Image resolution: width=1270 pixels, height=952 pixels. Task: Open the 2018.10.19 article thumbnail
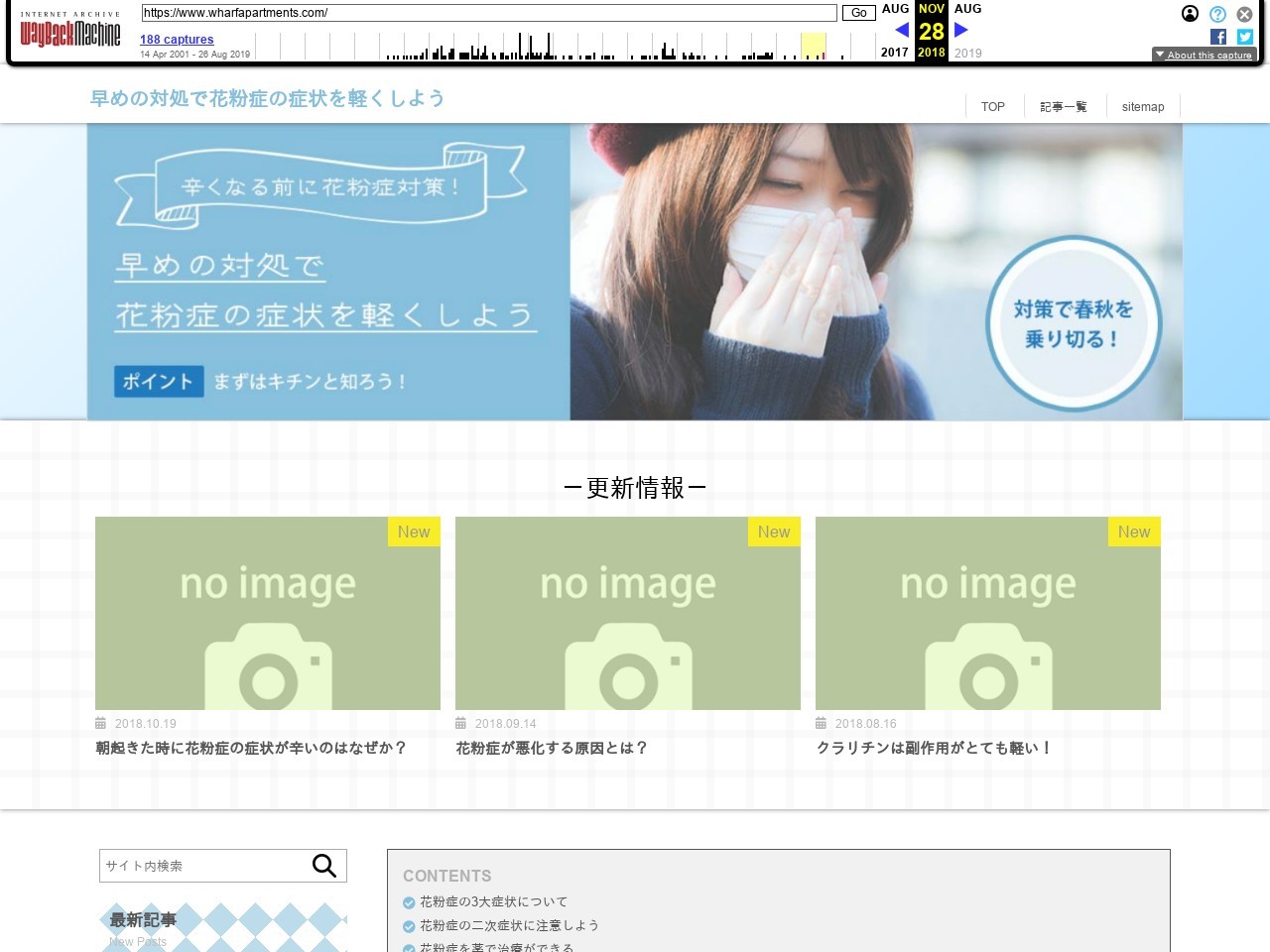[x=268, y=613]
